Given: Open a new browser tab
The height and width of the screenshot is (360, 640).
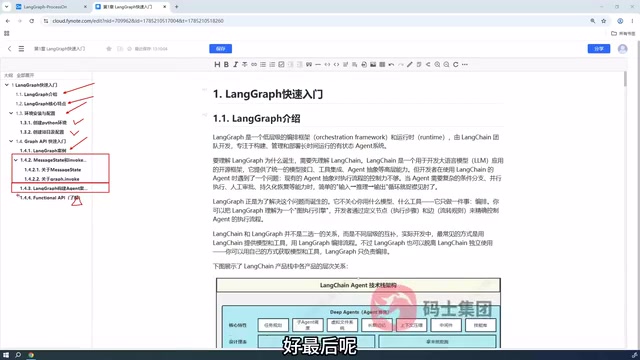Looking at the screenshot, I should pyautogui.click(x=176, y=7).
